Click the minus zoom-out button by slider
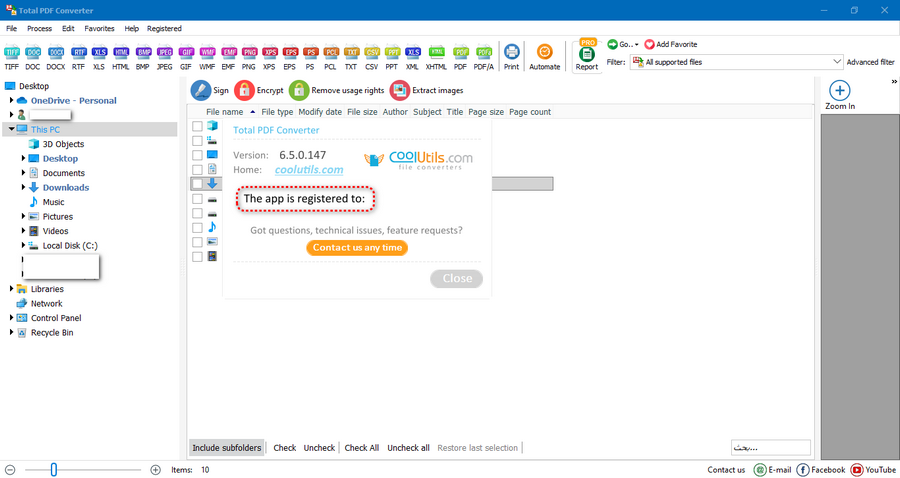900x478 pixels. pyautogui.click(x=10, y=470)
